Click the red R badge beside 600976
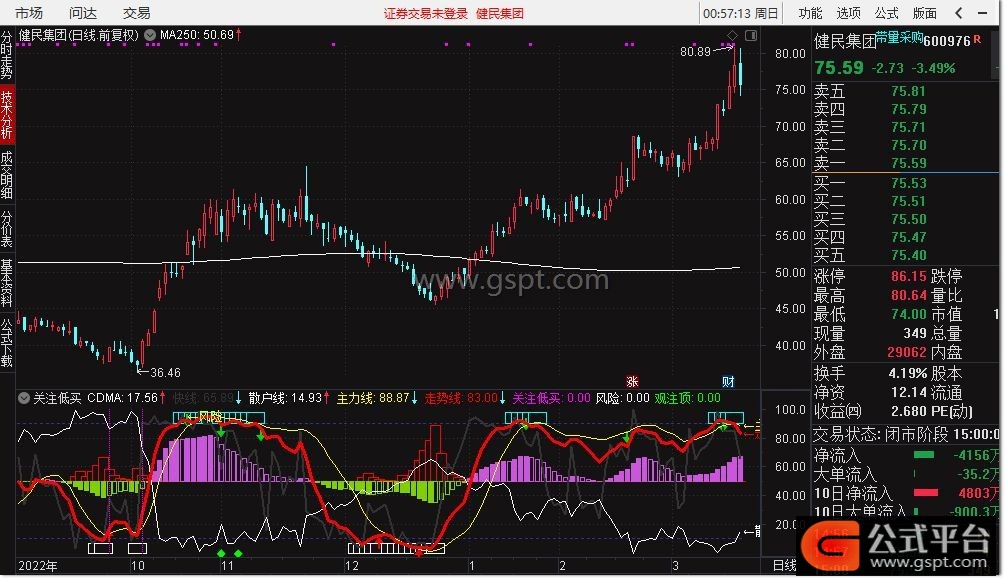The width and height of the screenshot is (1006, 579). (x=977, y=39)
